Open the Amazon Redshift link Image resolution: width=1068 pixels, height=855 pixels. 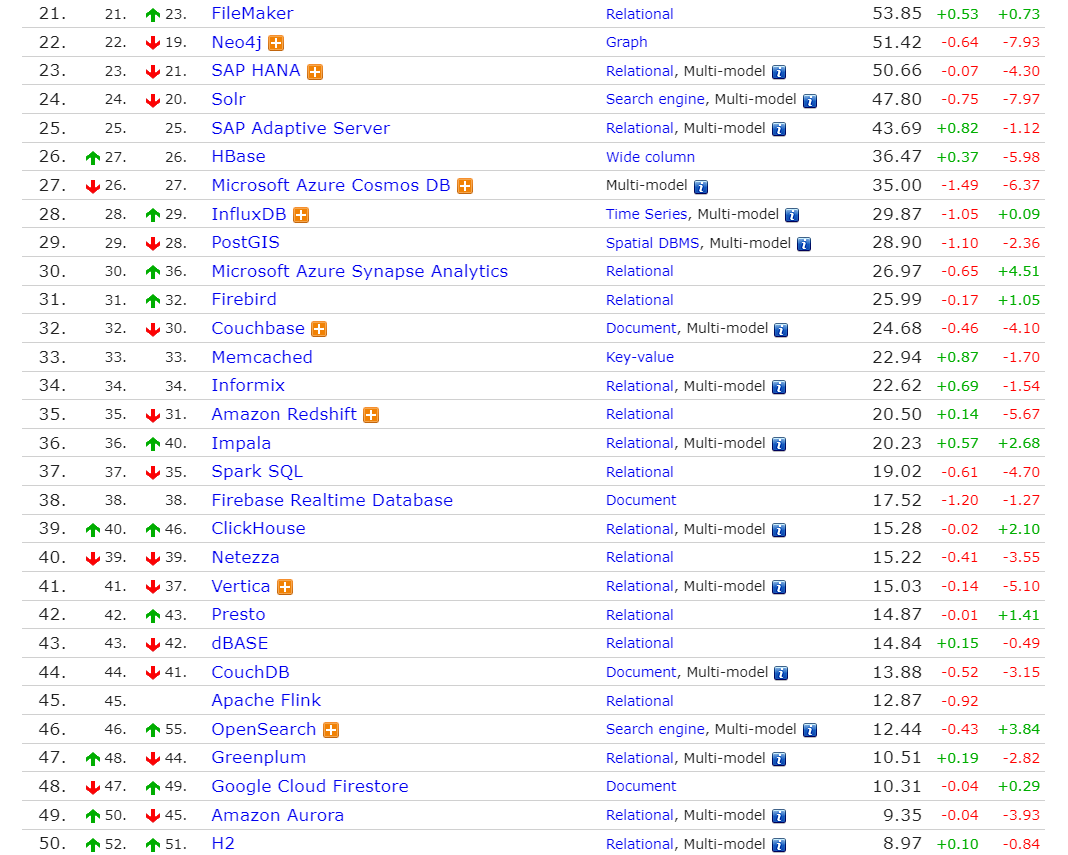point(284,414)
